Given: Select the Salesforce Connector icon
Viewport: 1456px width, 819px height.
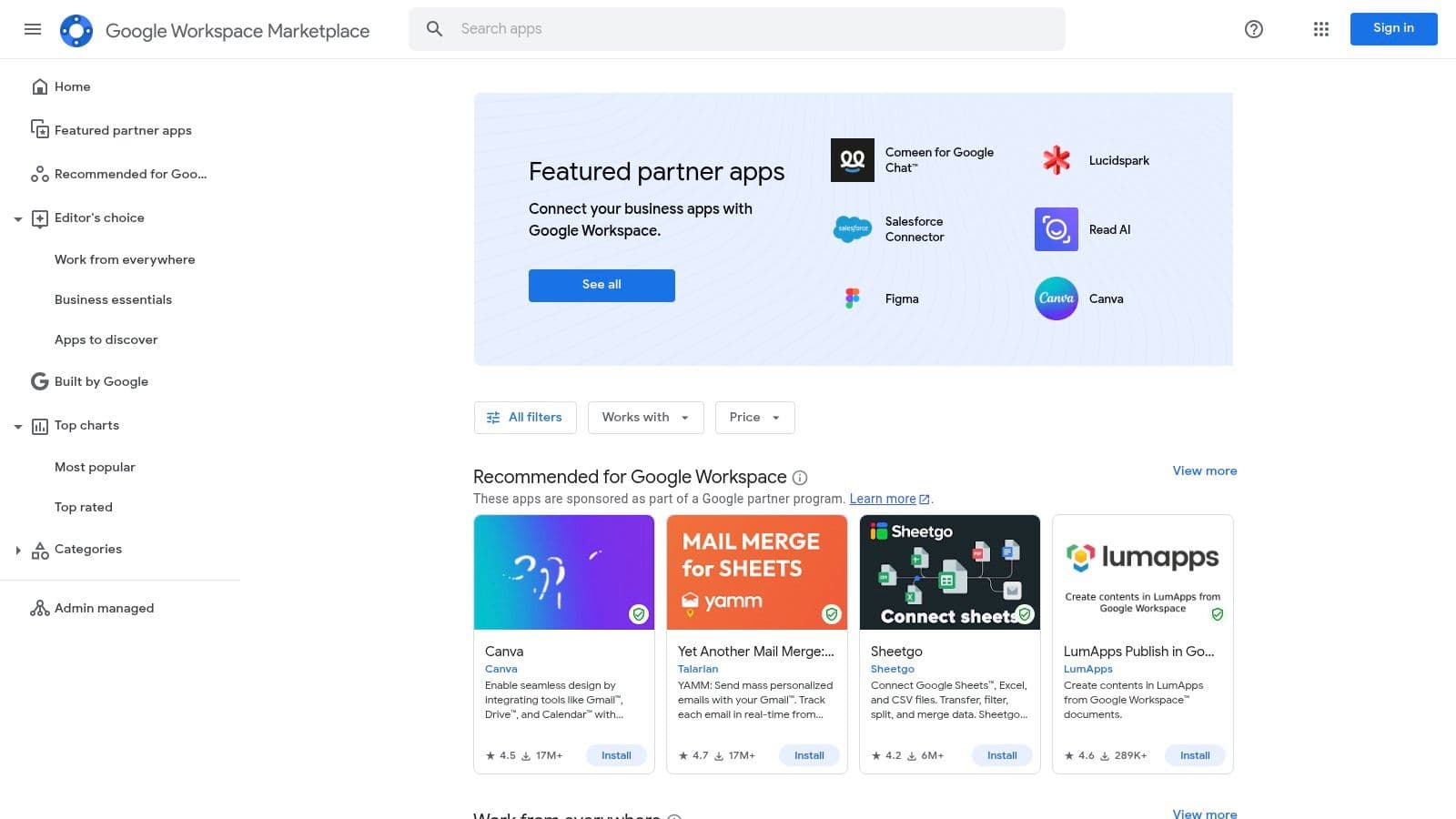Looking at the screenshot, I should [x=852, y=228].
